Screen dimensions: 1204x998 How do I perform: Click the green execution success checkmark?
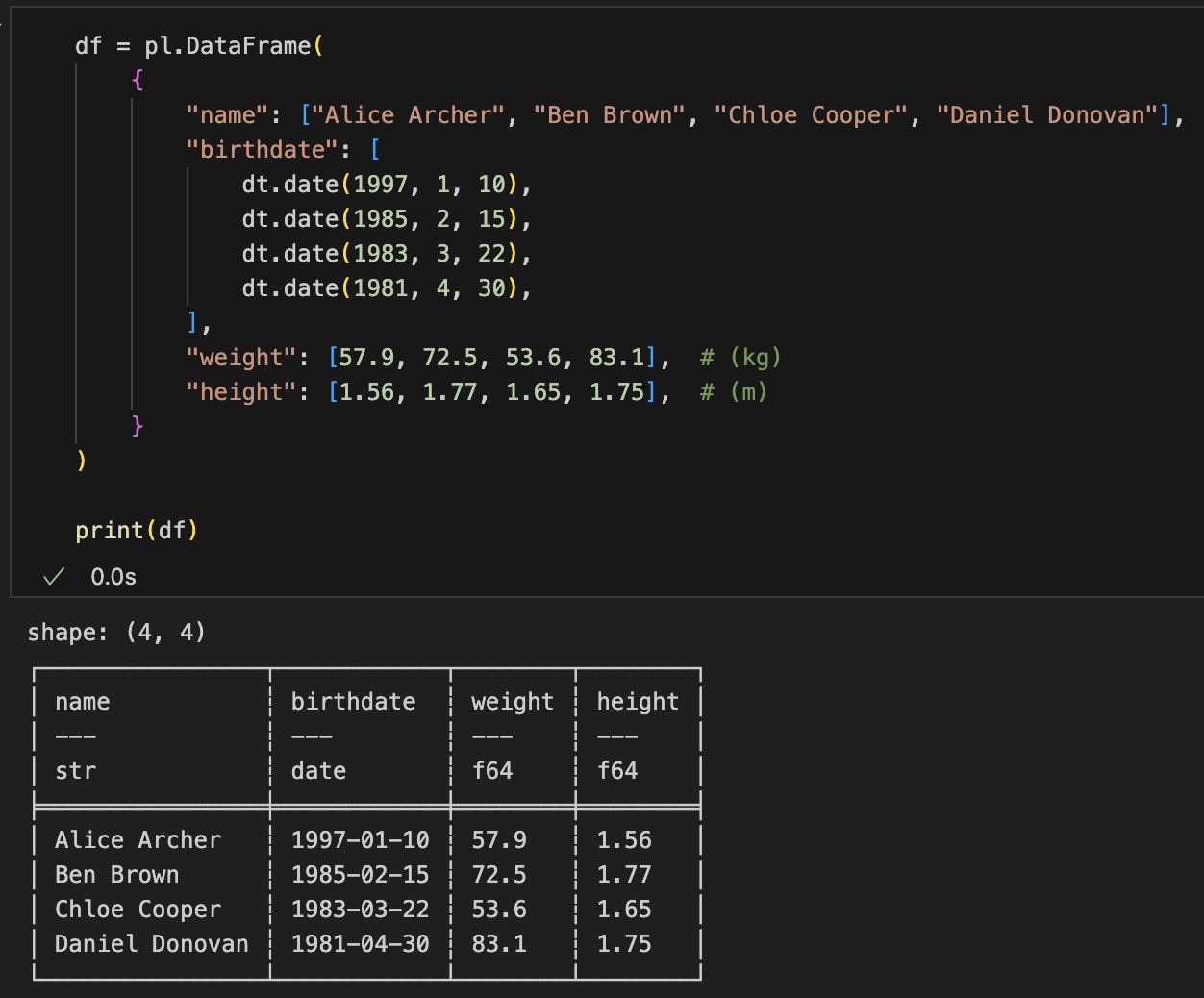[54, 576]
